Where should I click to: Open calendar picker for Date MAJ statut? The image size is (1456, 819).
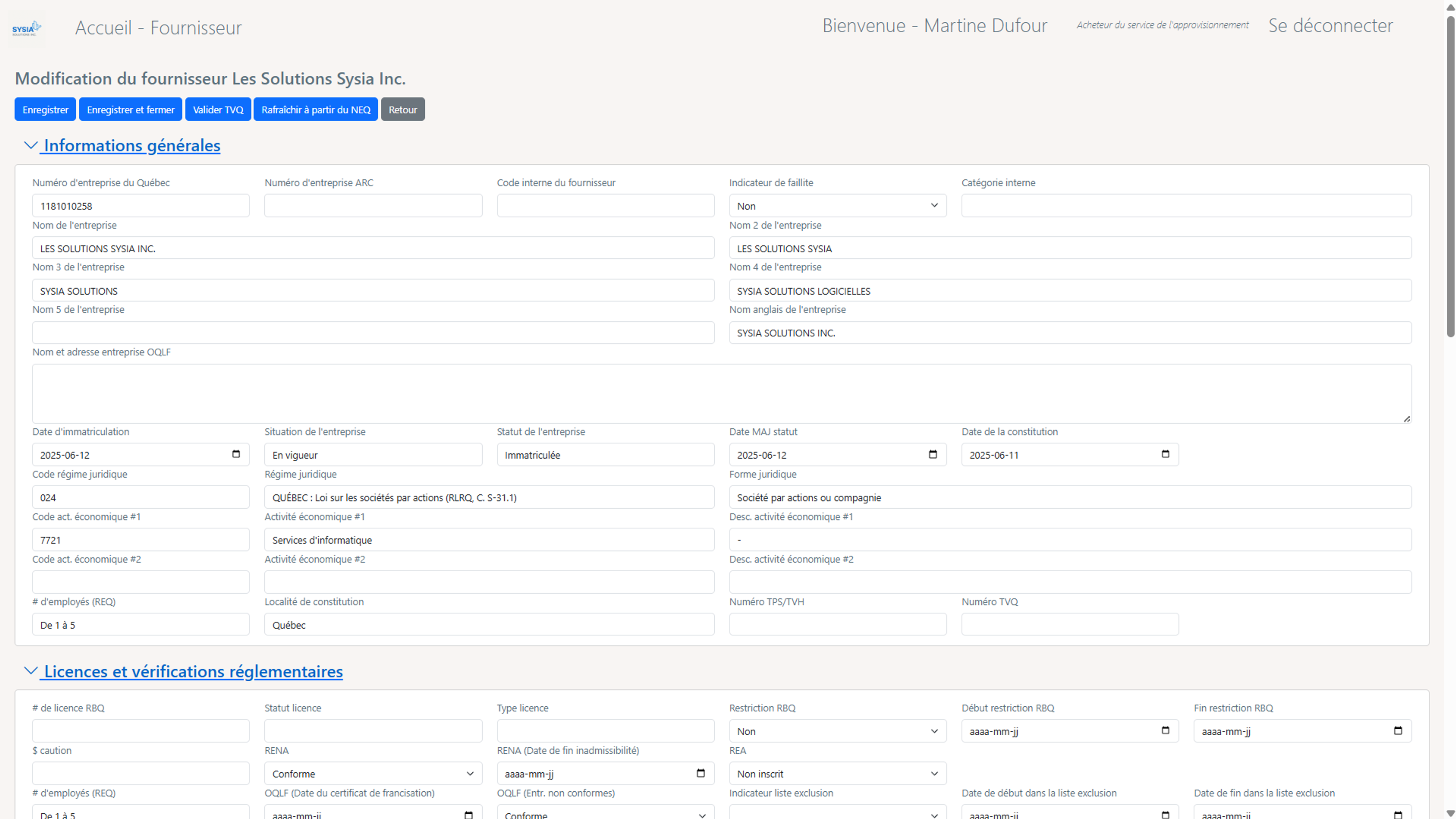[933, 454]
